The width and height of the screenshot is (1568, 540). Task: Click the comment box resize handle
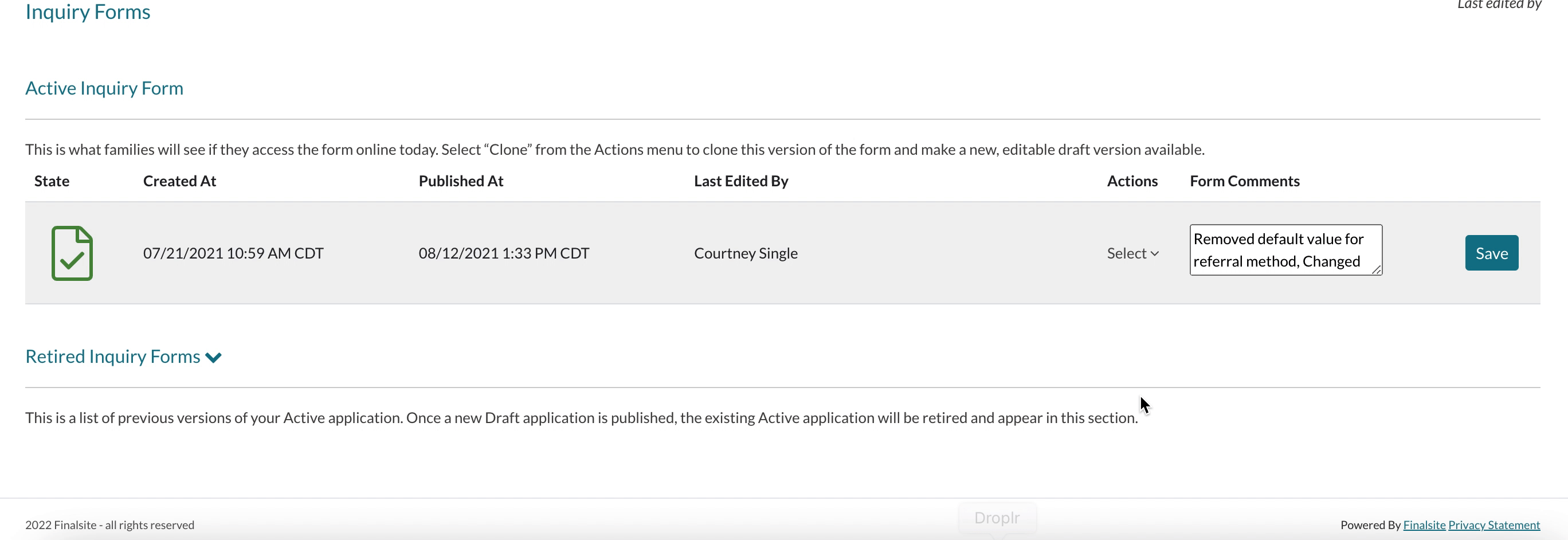(1376, 269)
